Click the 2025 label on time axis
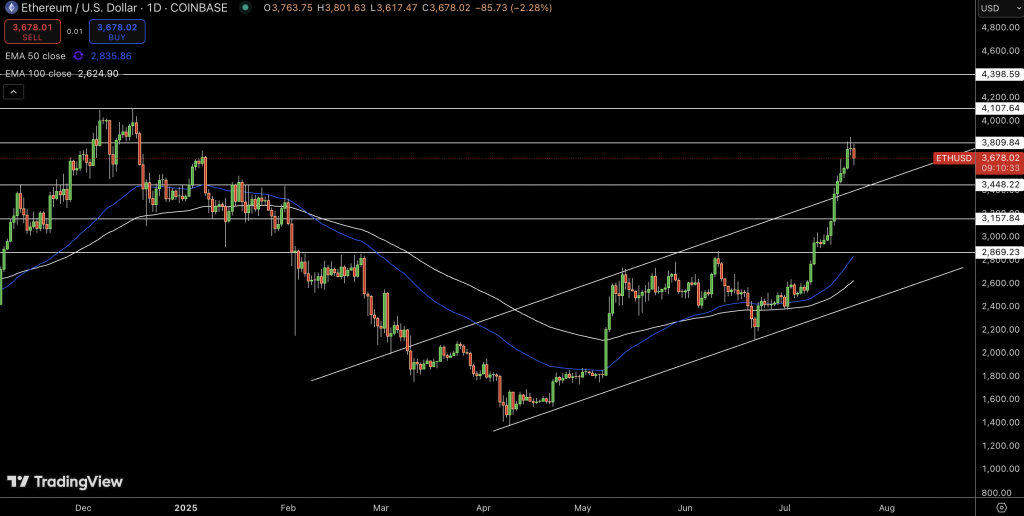This screenshot has height=516, width=1024. click(x=186, y=508)
